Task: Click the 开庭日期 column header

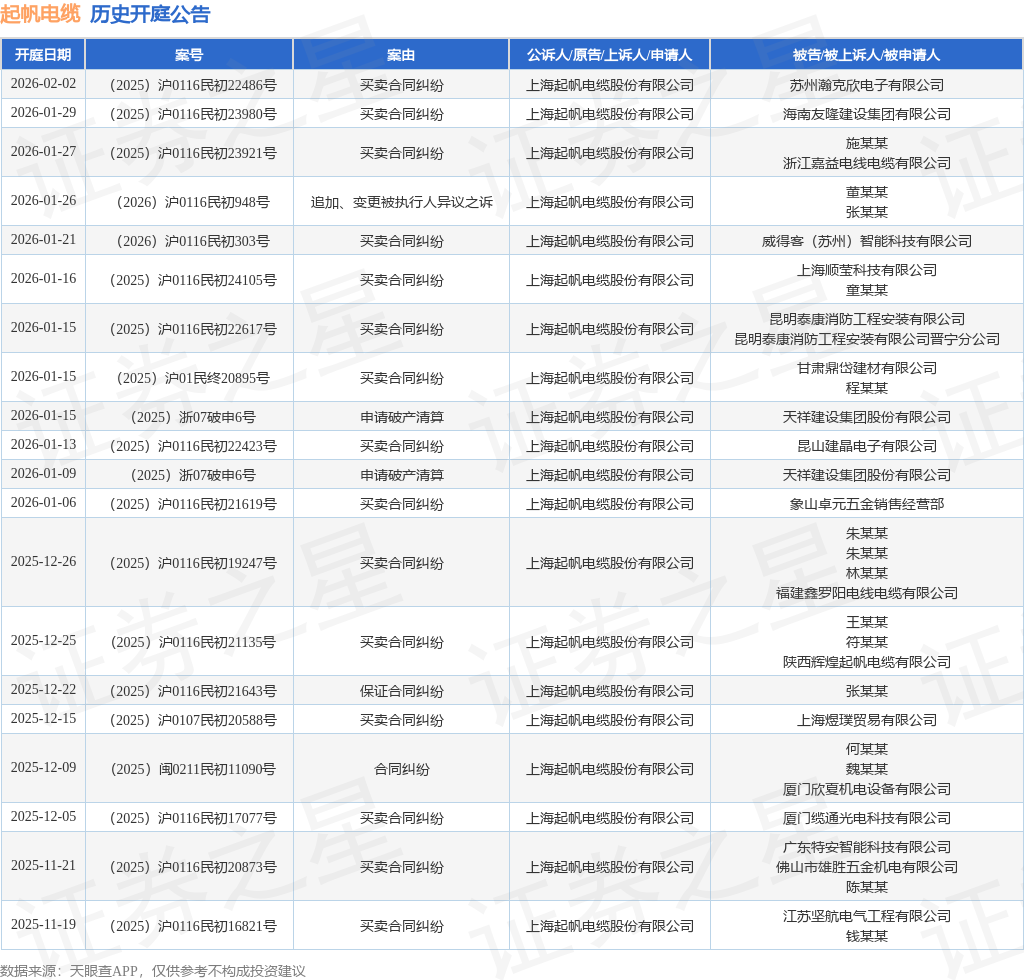Action: click(43, 55)
